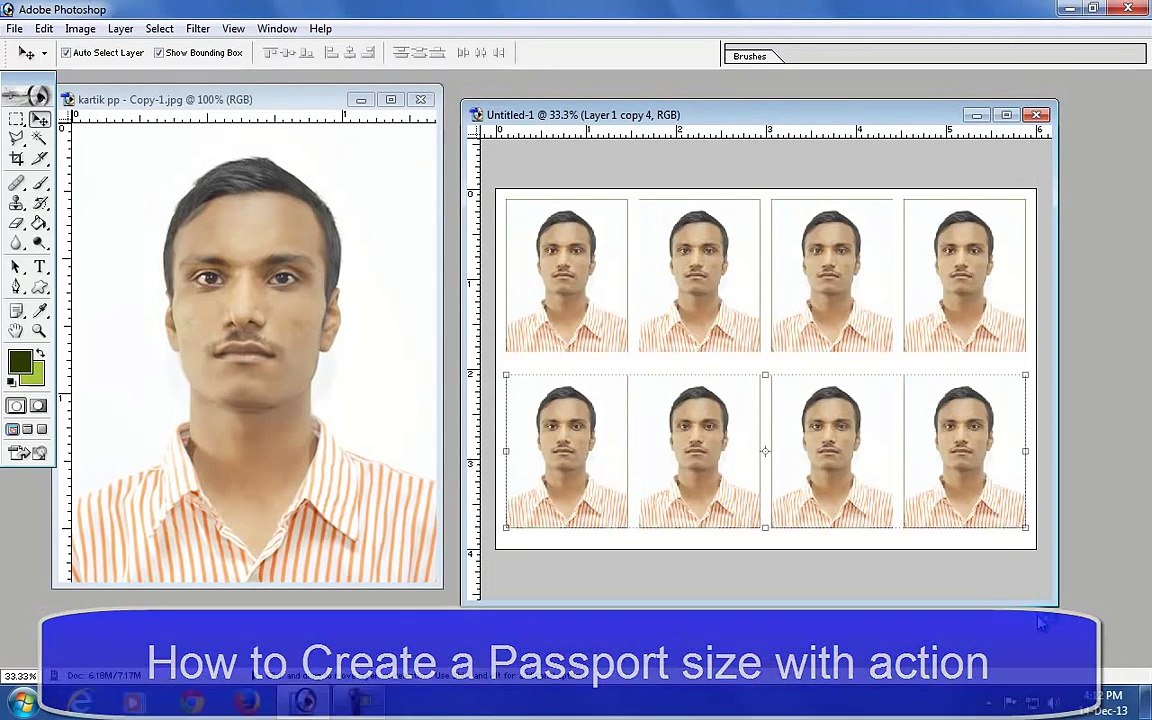The image size is (1152, 720).
Task: Click Jump to ImageReady button
Action: coord(28,453)
